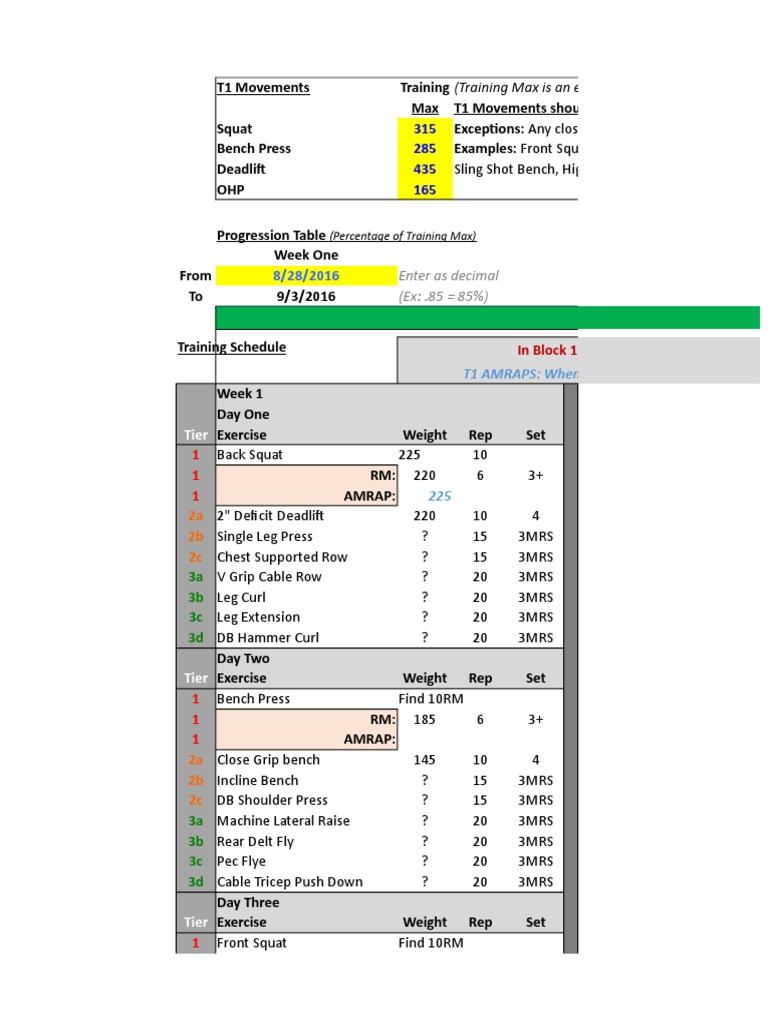Select the Day Two label
This screenshot has height=1024, width=768.
(243, 658)
